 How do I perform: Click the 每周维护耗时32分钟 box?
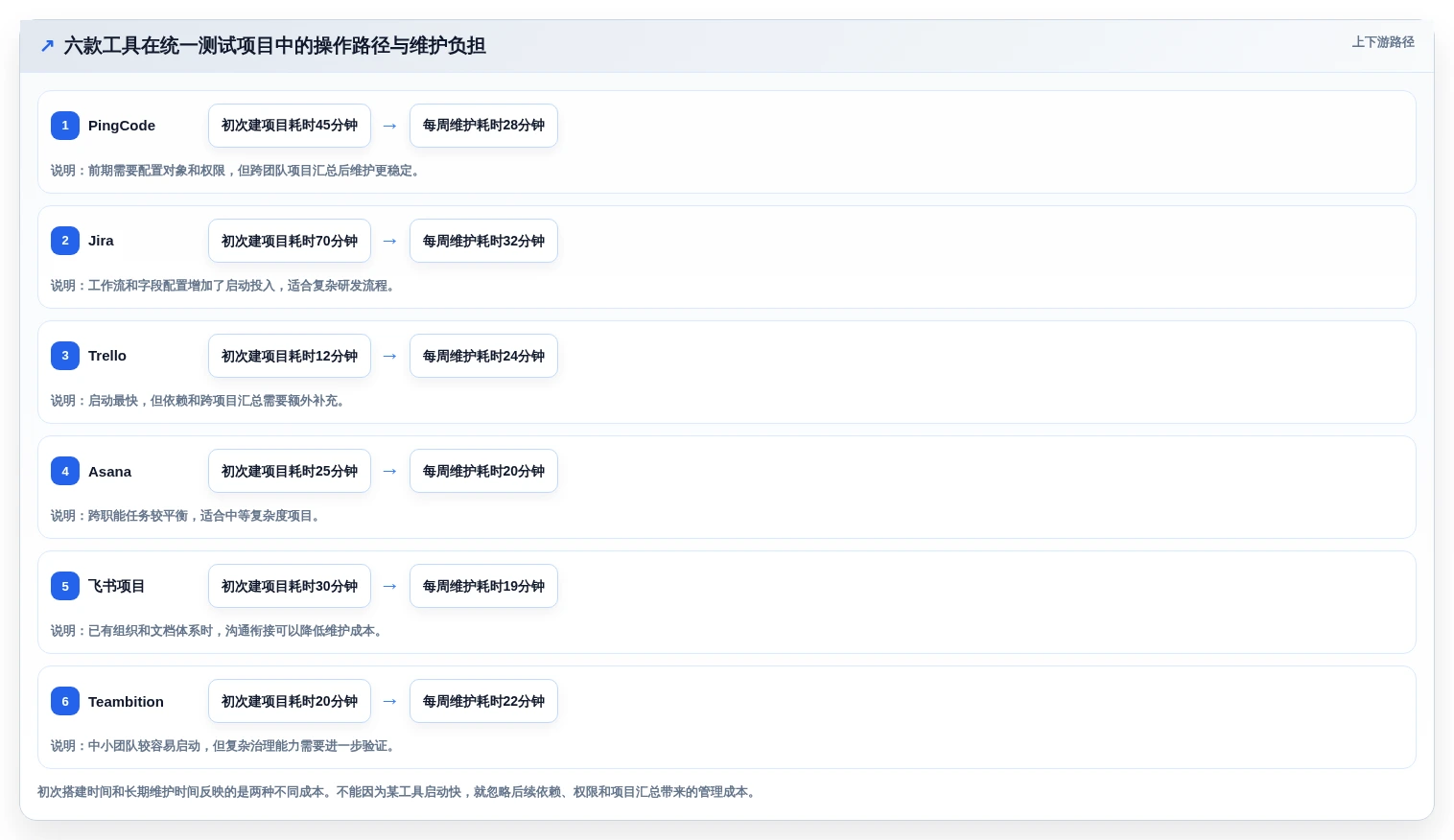pyautogui.click(x=483, y=241)
